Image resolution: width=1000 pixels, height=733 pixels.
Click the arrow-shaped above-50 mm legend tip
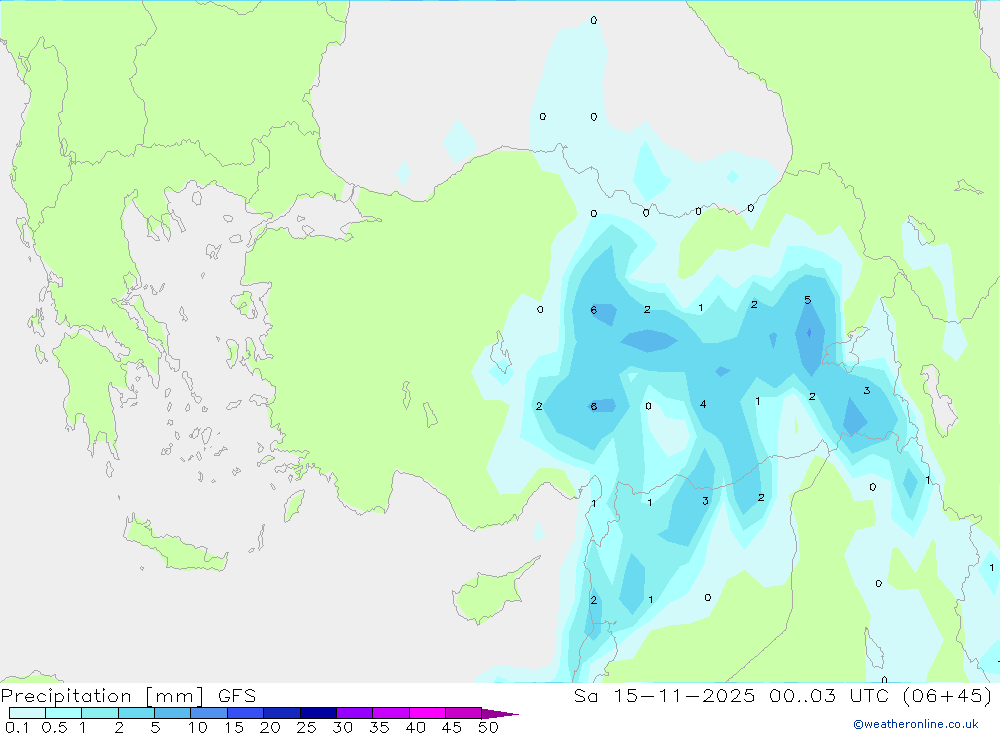tap(500, 713)
